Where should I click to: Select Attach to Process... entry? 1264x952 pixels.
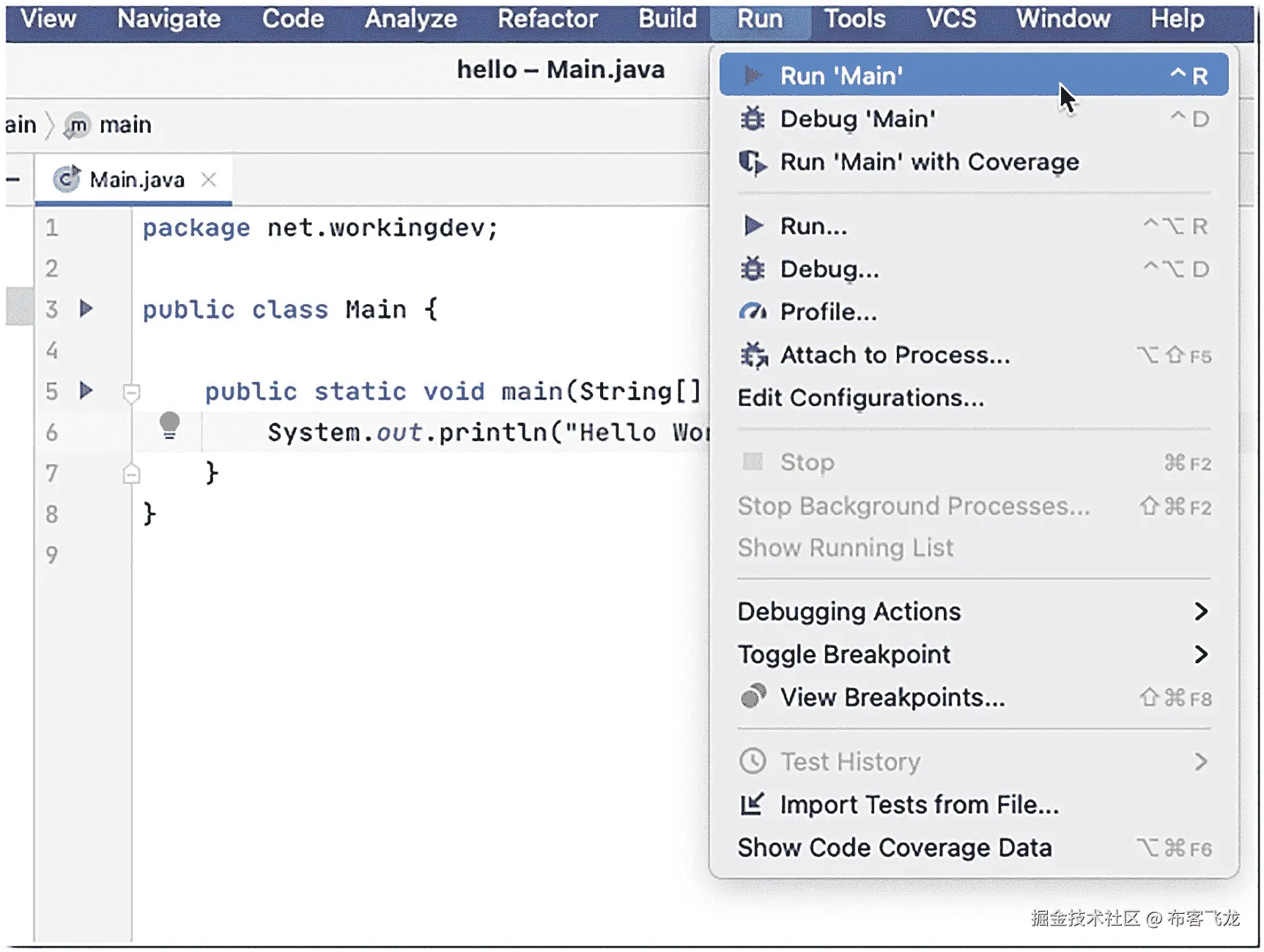pyautogui.click(x=974, y=355)
